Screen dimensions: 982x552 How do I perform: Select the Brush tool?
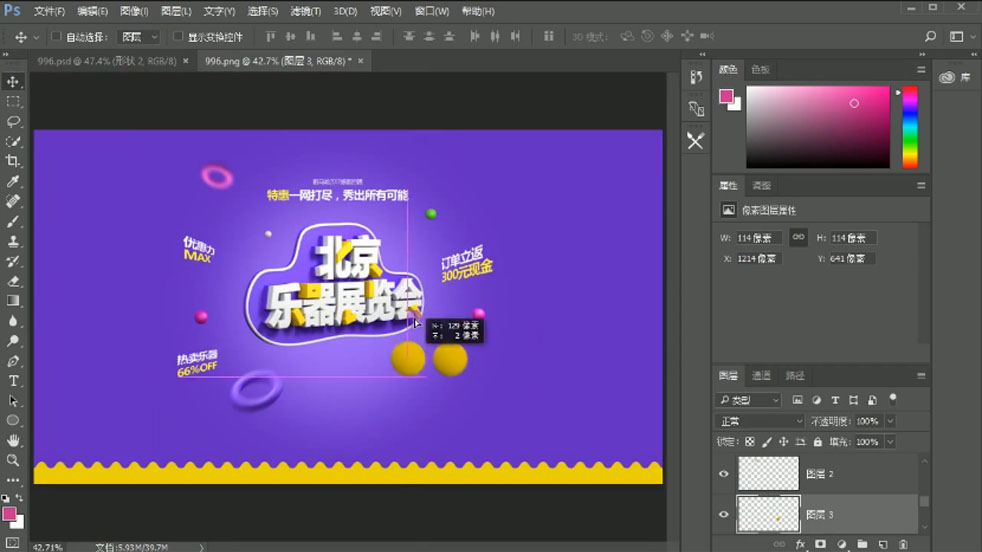coord(13,221)
